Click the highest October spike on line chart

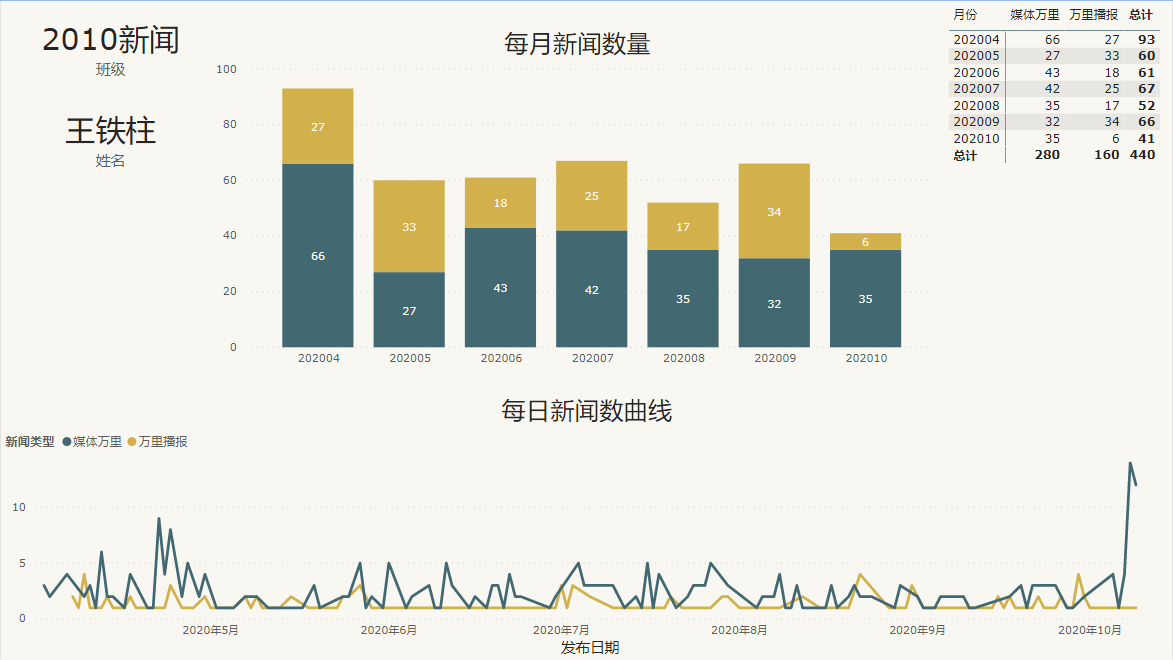(1130, 464)
